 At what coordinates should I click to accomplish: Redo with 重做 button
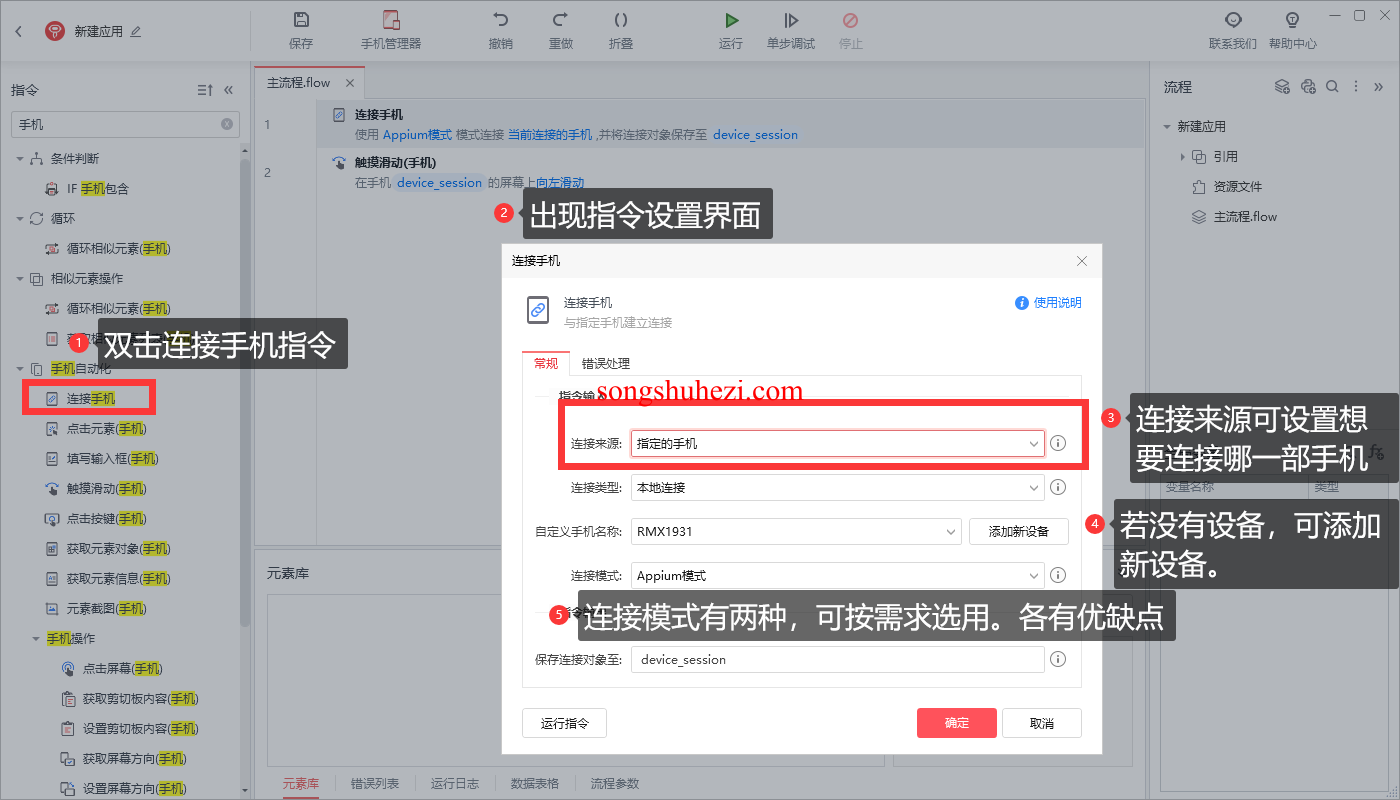[561, 31]
